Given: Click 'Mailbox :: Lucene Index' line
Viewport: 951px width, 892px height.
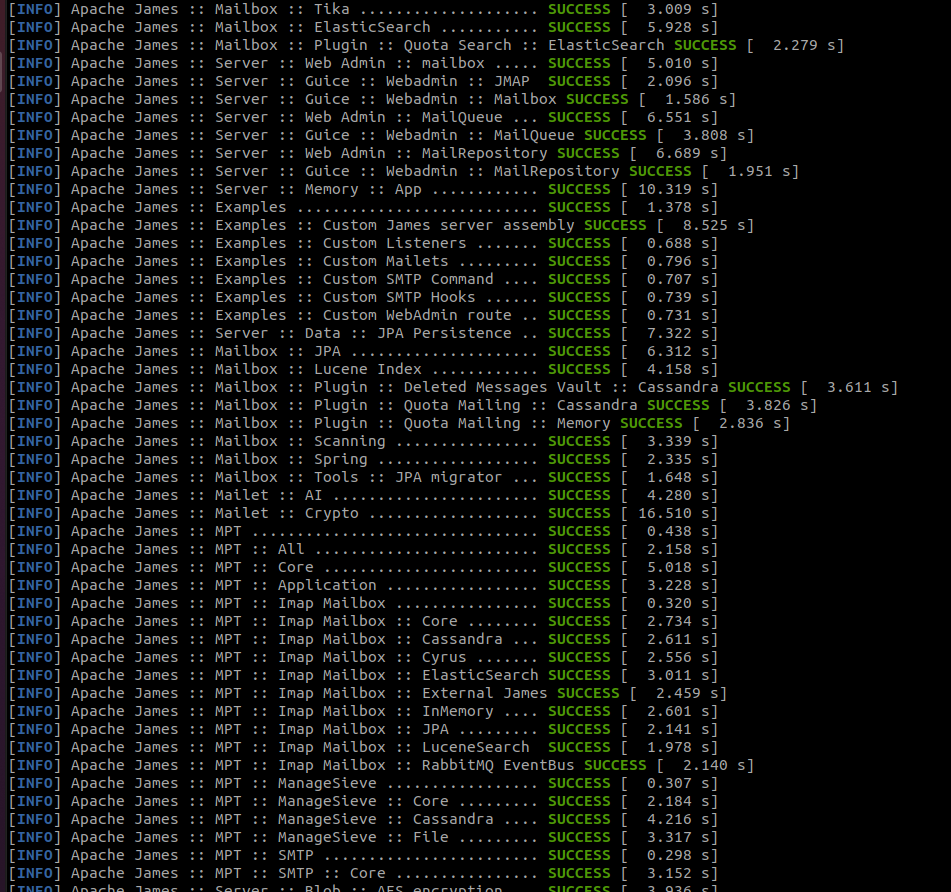Looking at the screenshot, I should click(363, 369).
